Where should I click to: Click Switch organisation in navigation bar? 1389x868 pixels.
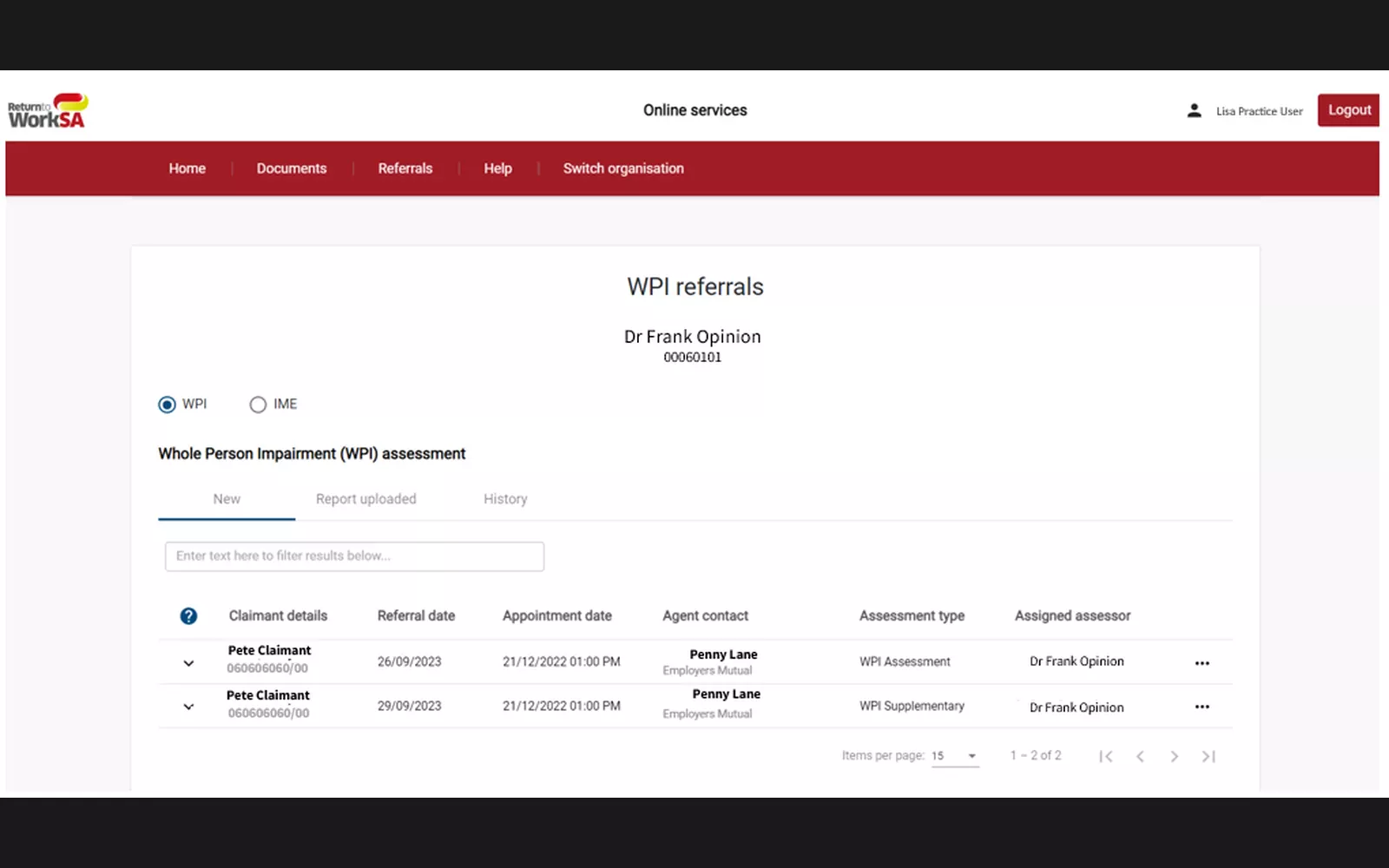pyautogui.click(x=623, y=168)
